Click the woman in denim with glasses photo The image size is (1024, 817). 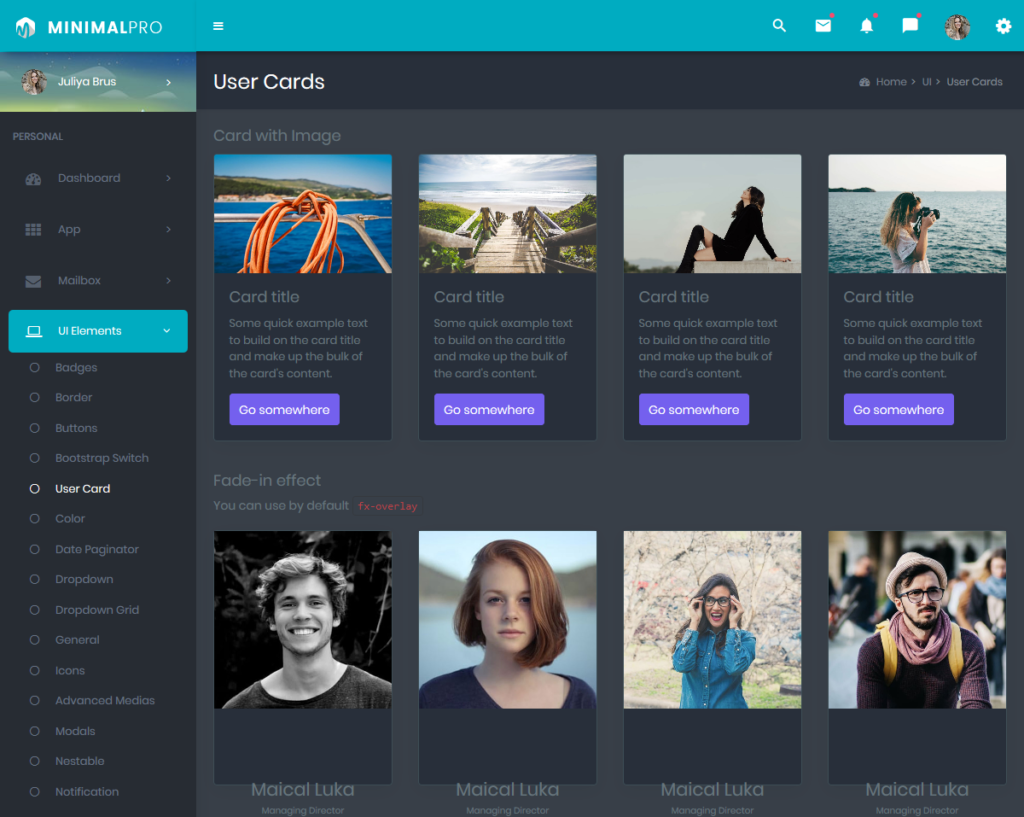tap(712, 620)
